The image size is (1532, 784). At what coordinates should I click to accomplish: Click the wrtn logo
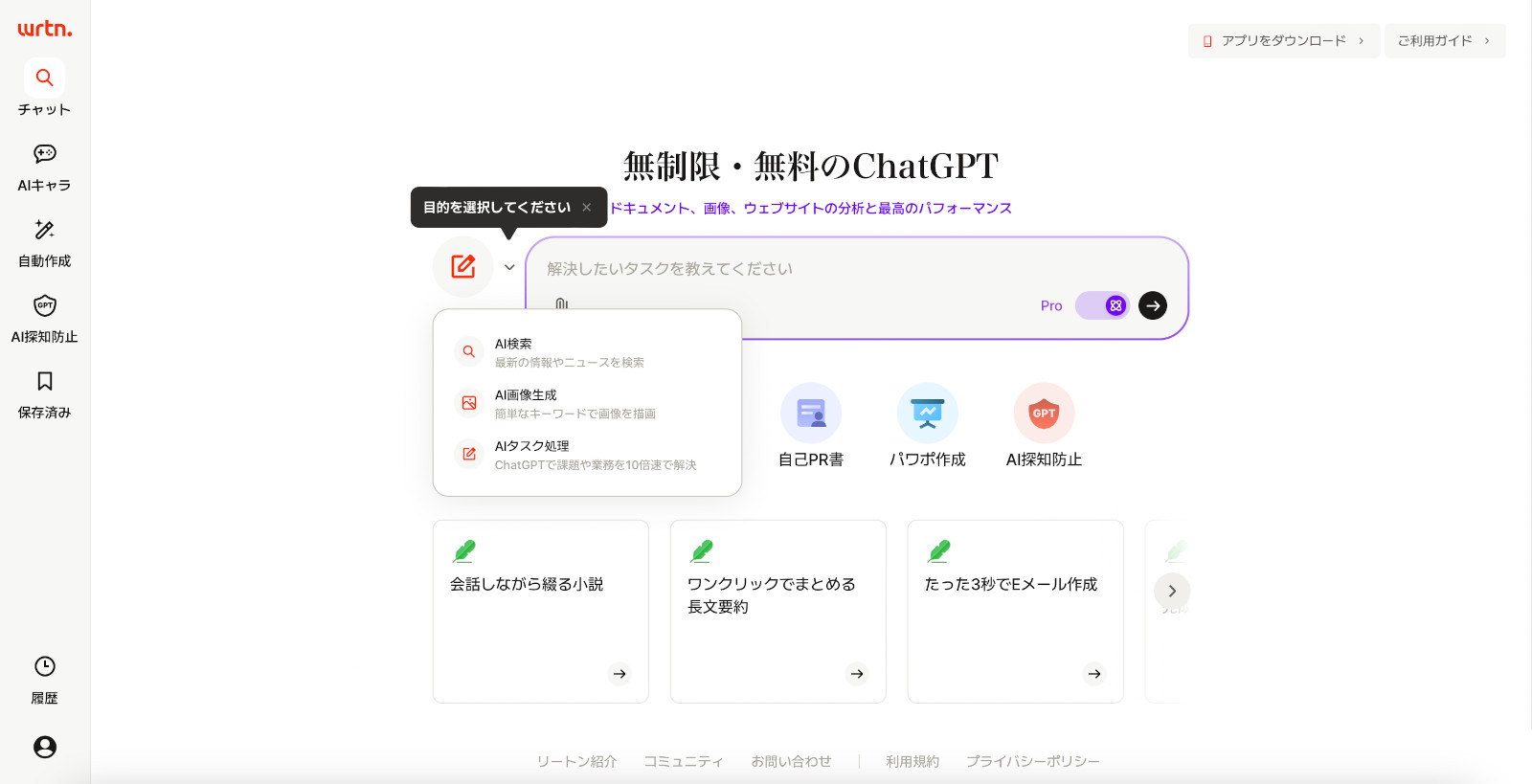tap(45, 29)
